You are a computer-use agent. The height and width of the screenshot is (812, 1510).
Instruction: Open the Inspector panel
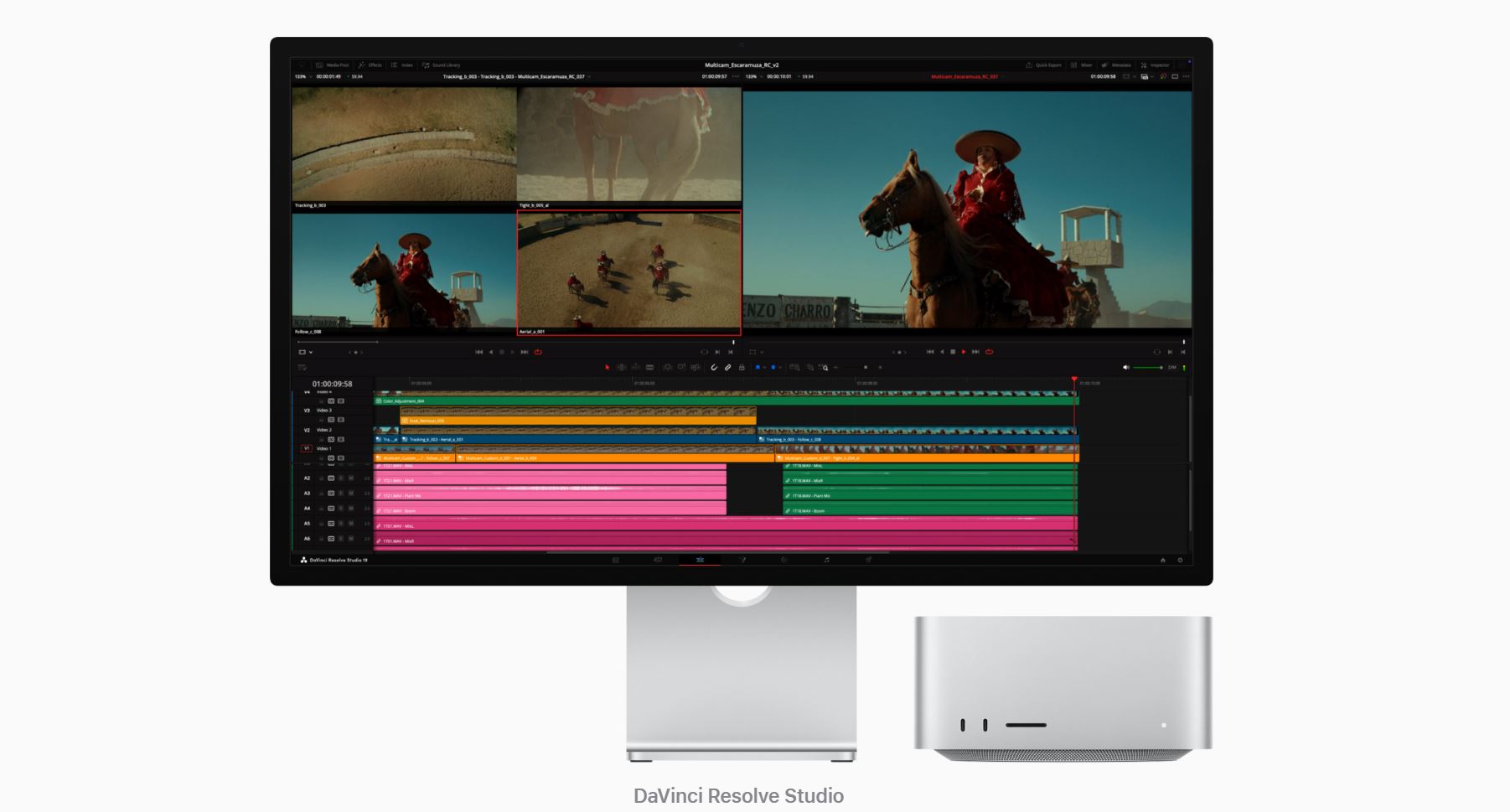(x=1155, y=65)
